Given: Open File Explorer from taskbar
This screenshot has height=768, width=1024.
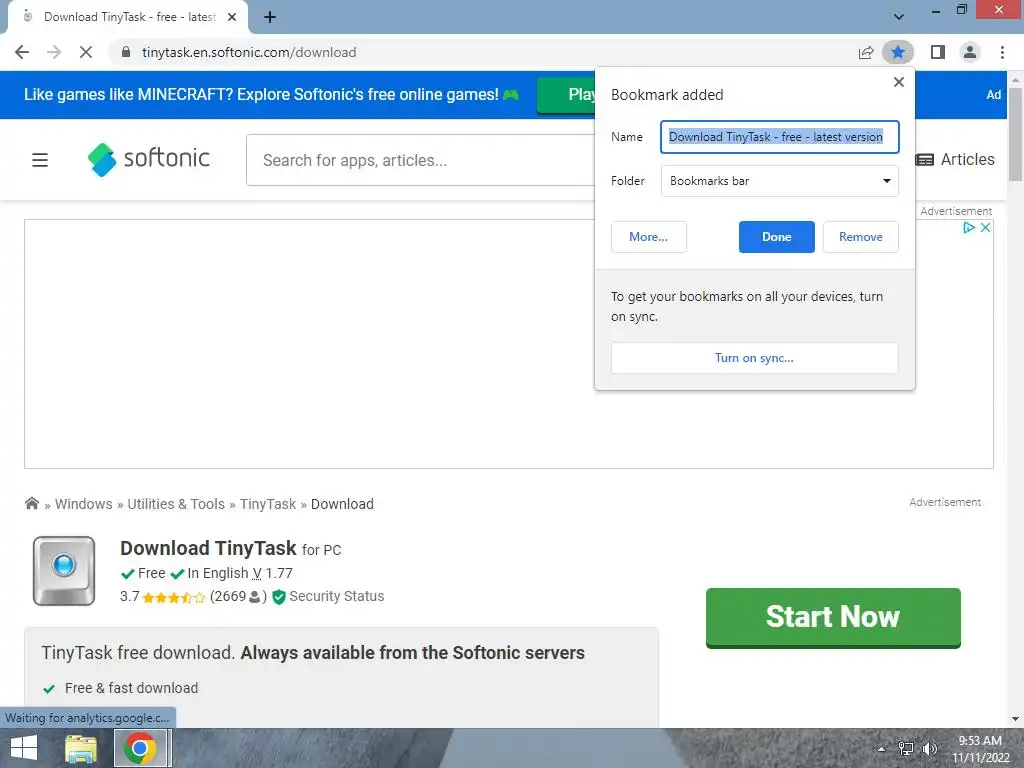Looking at the screenshot, I should [81, 748].
